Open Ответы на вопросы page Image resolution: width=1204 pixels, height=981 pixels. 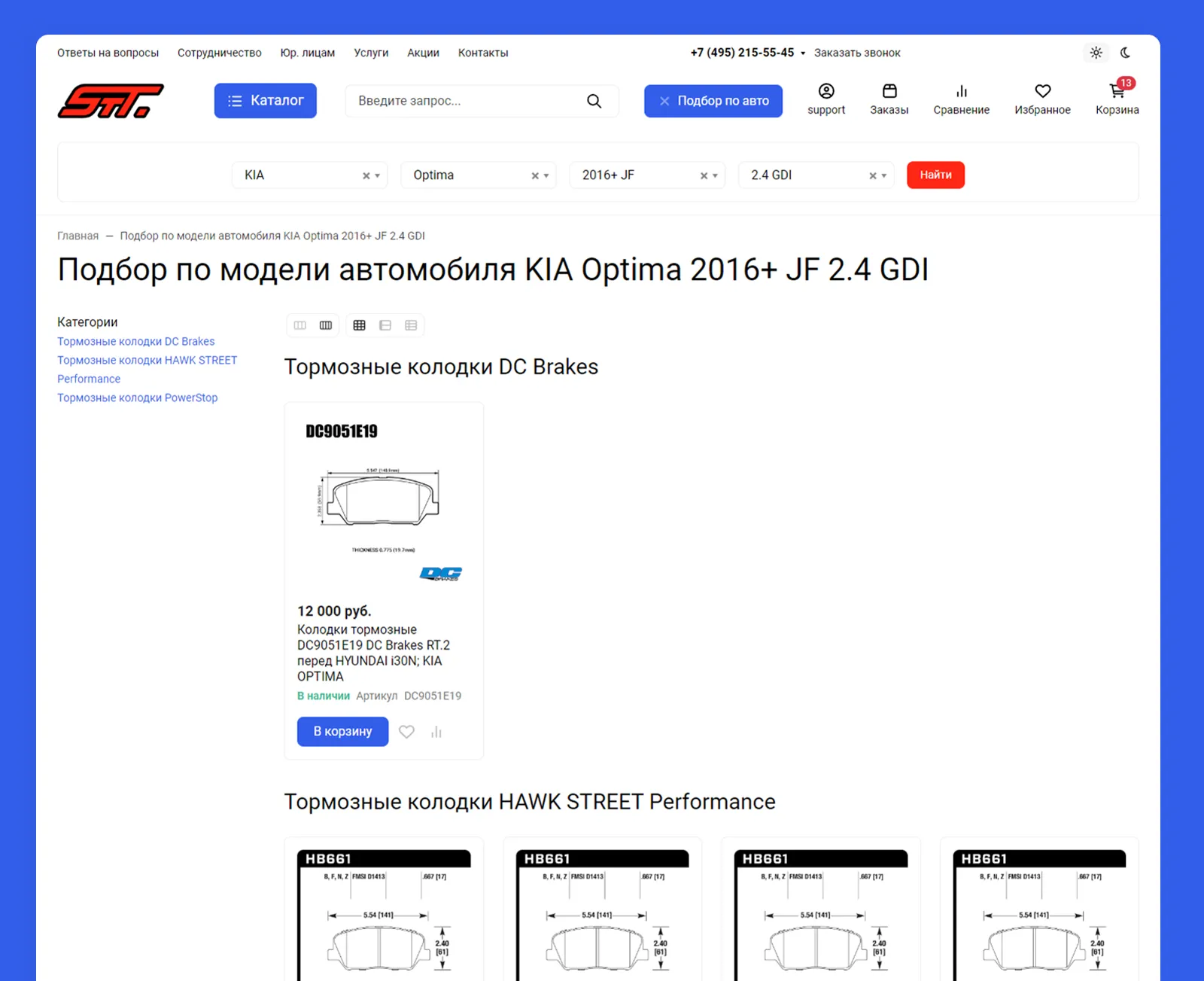click(x=108, y=53)
